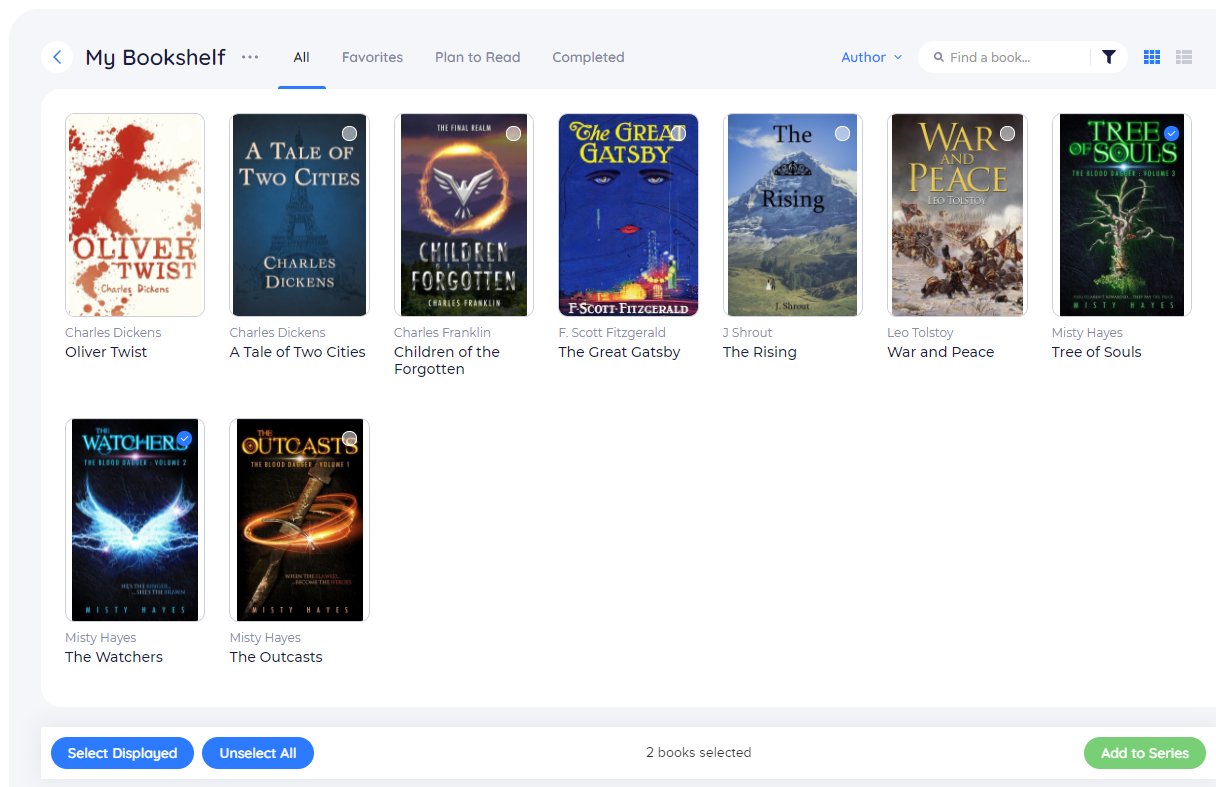Screen dimensions: 1216x787
Task: Click the "Children of the Forgotten" title text
Action: click(447, 360)
